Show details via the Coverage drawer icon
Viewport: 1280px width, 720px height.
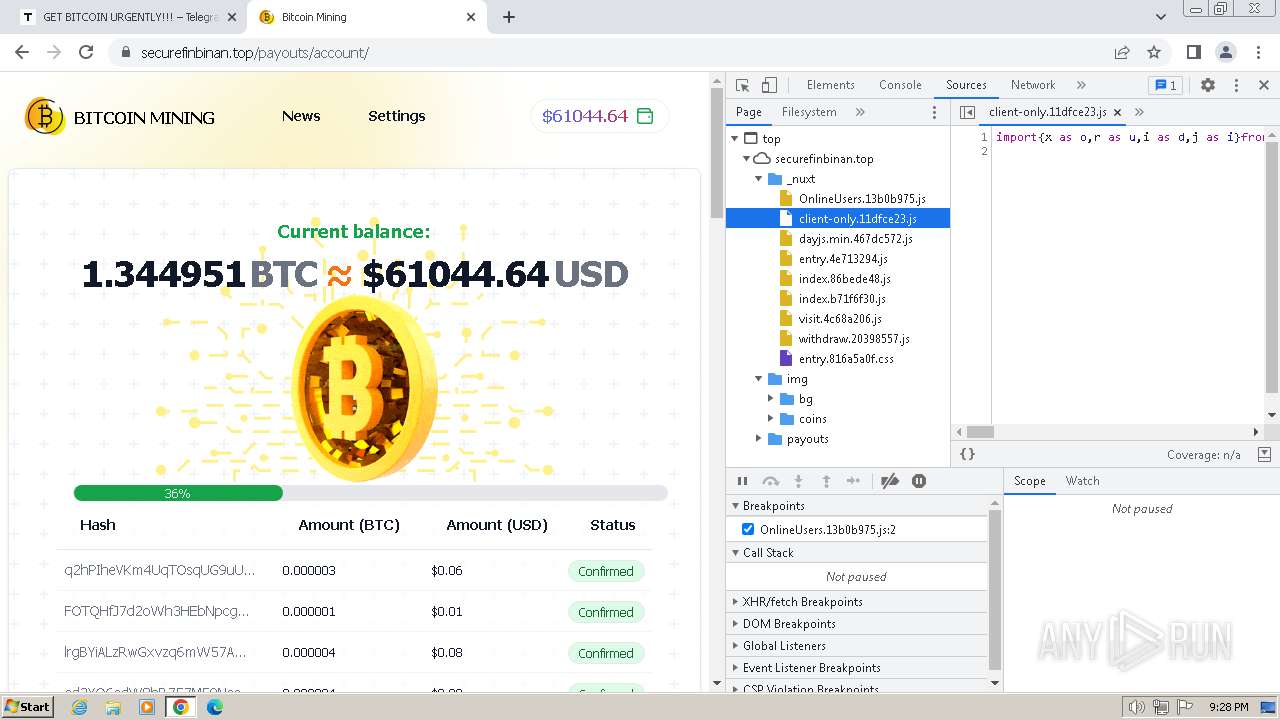1264,454
